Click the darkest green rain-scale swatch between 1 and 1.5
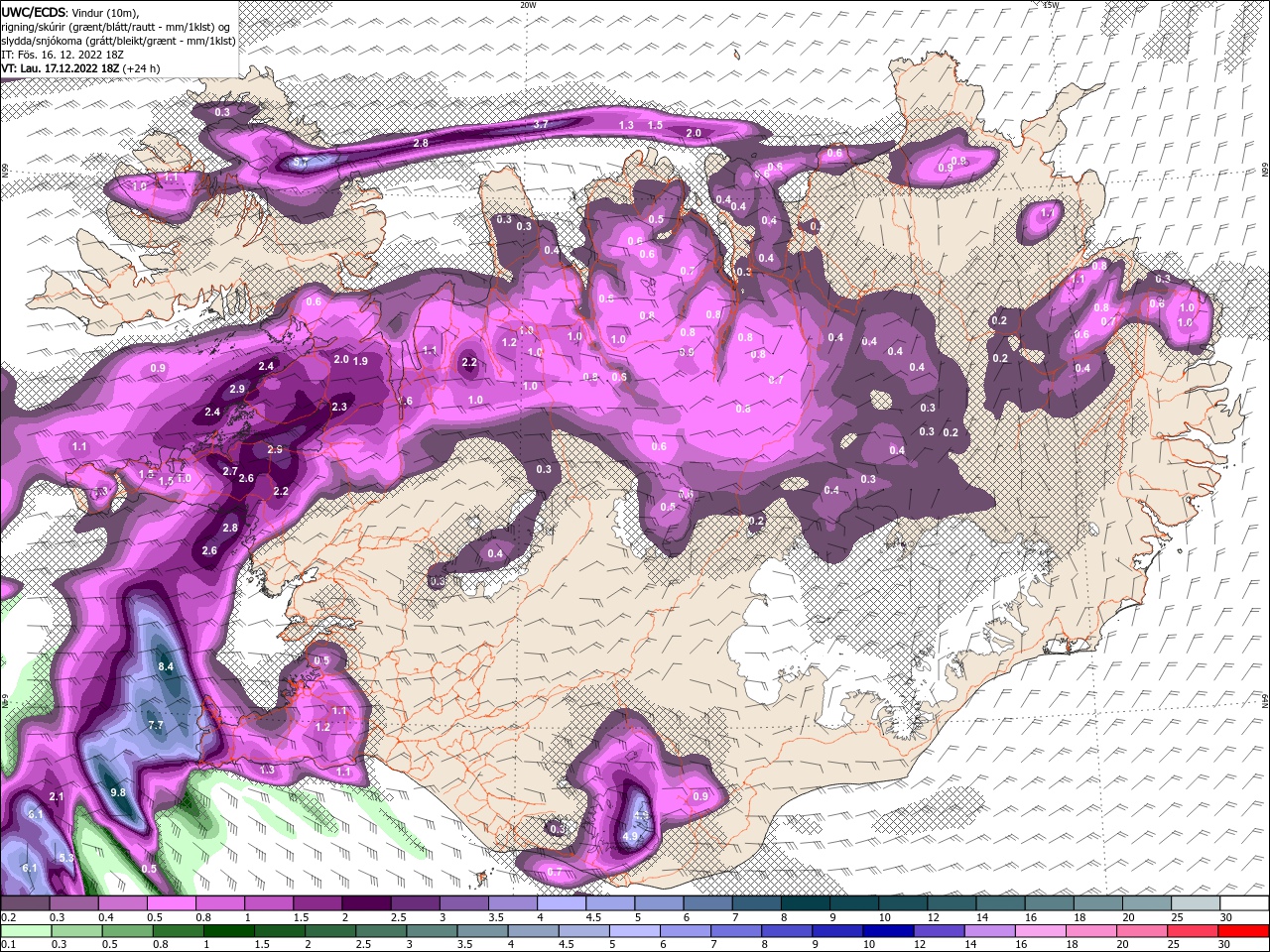Screen dimensions: 1270x952 click(228, 931)
